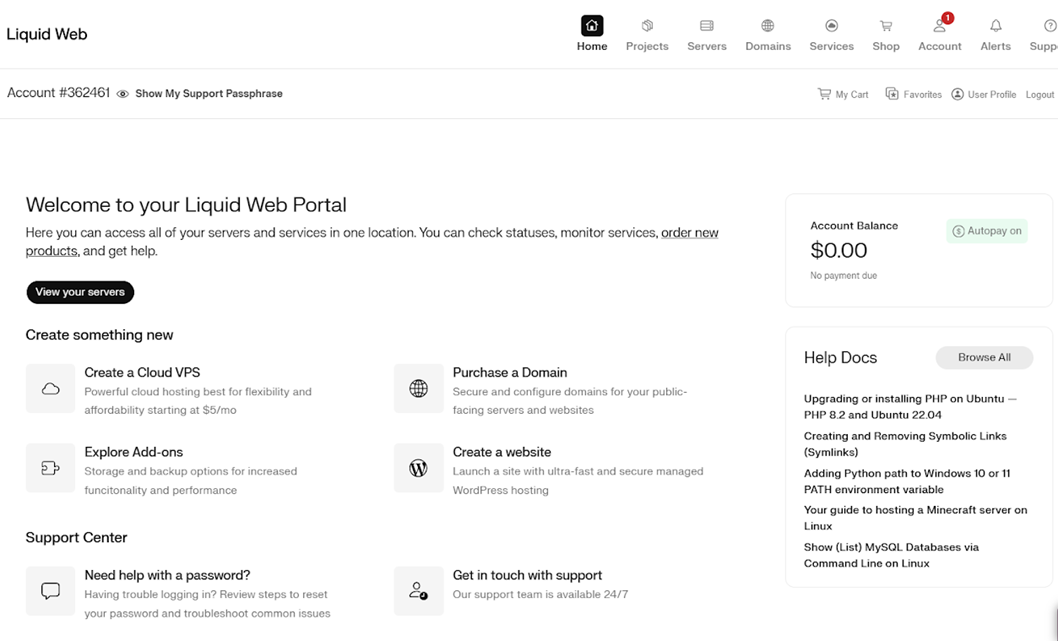
Task: Open the Shop cart icon
Action: (885, 26)
